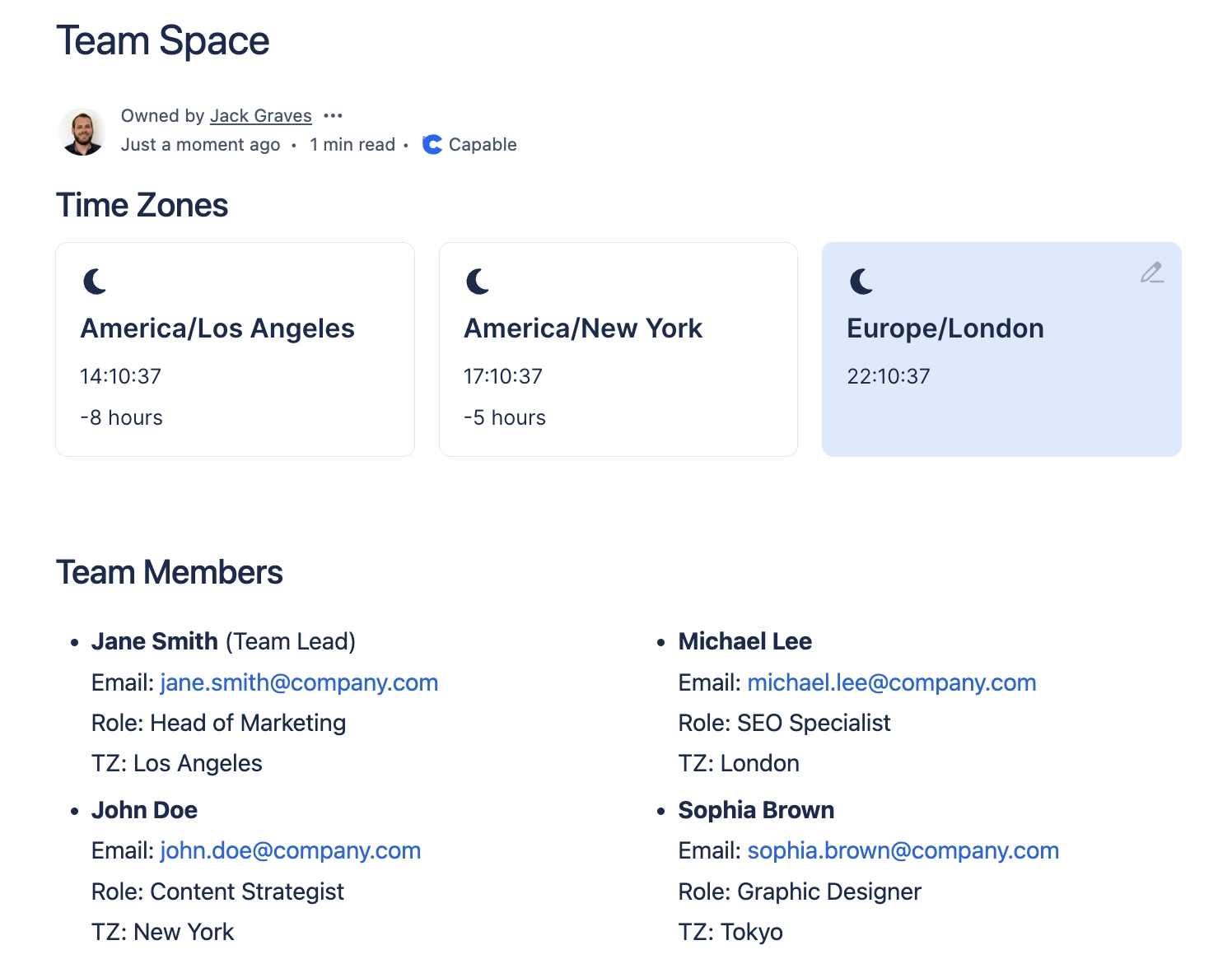
Task: Click Jack Graves profile avatar
Action: point(82,132)
